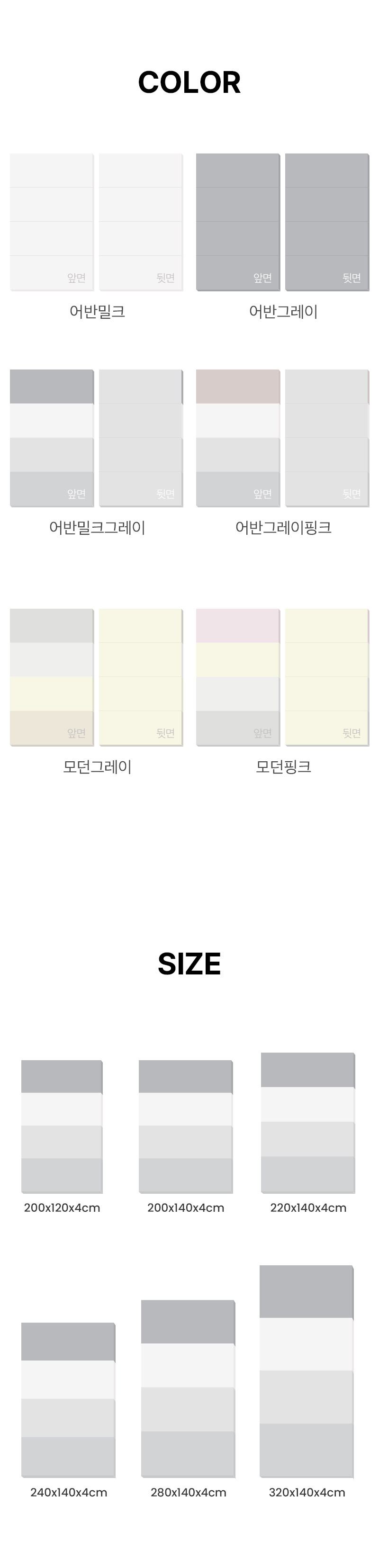Select the 어반그레이 back (뒷면) swatch
379x1568 pixels.
coord(327,222)
